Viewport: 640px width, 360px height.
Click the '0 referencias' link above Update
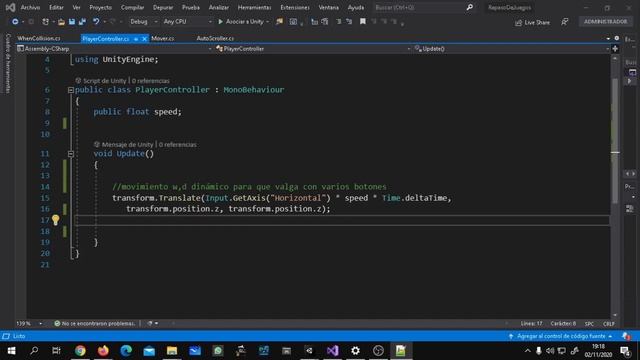[178, 144]
